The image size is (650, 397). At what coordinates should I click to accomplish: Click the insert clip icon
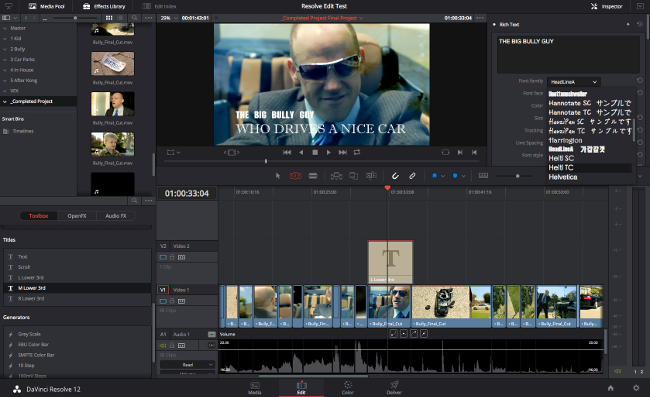336,176
